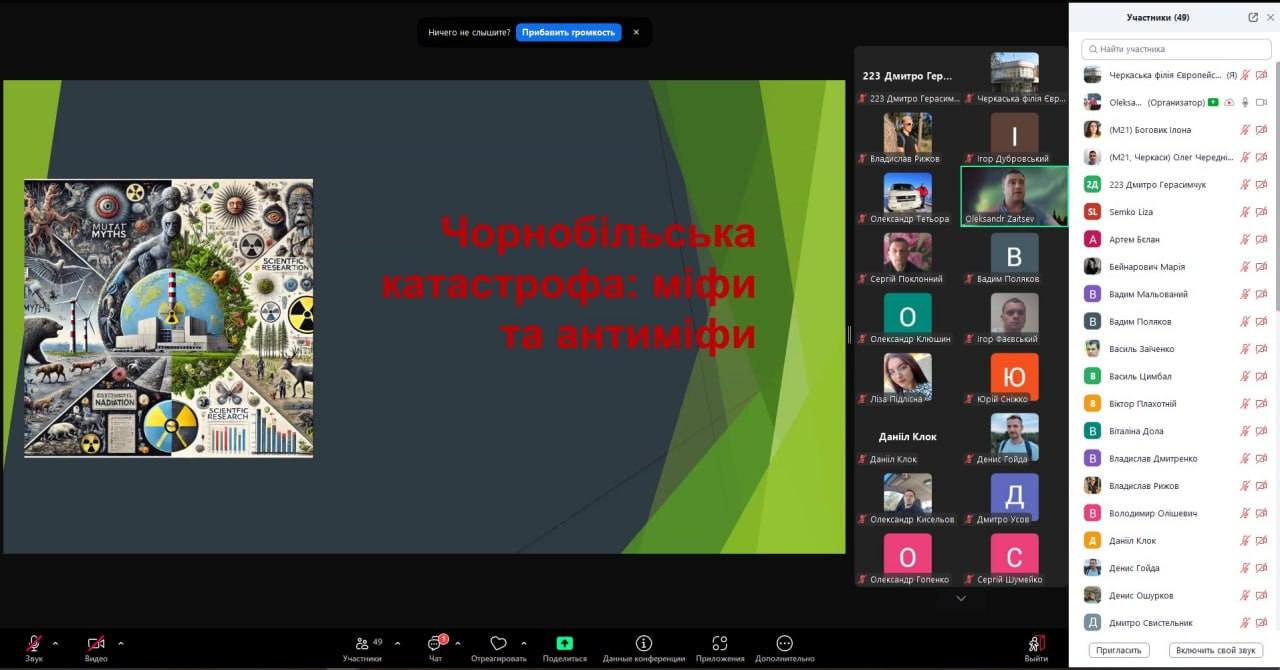Image resolution: width=1280 pixels, height=670 pixels.
Task: Turn on the camera with Видео
Action: [x=96, y=643]
